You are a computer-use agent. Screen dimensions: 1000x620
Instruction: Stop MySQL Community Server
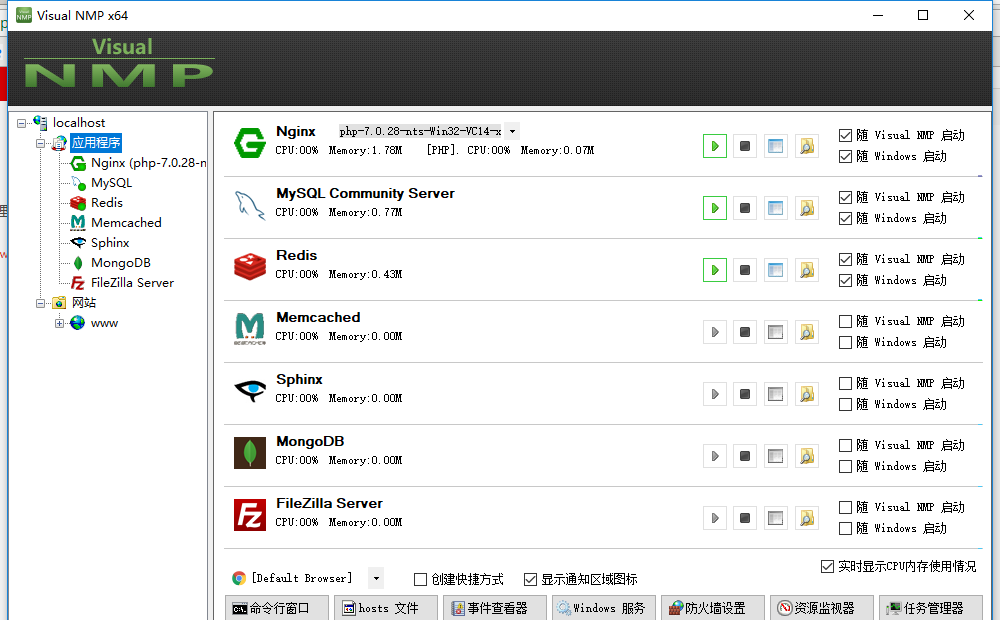point(745,208)
